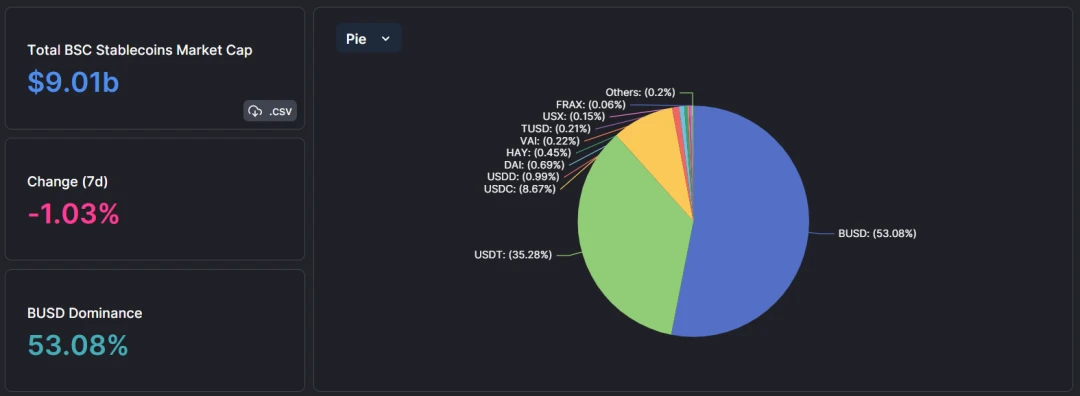The image size is (1080, 396).
Task: Download the .csv data file
Action: [270, 111]
